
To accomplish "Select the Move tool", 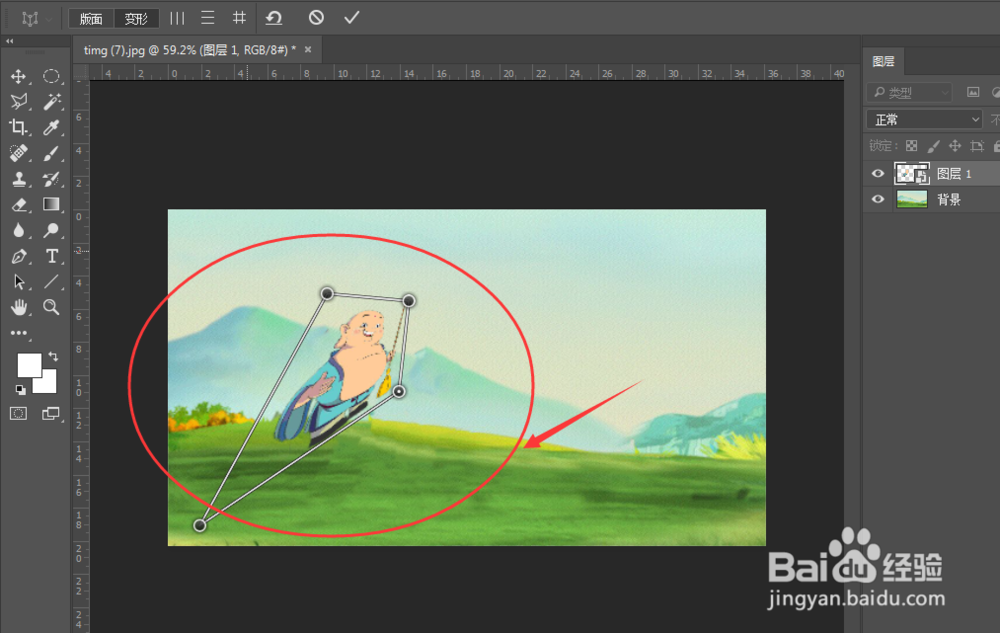I will click(18, 76).
